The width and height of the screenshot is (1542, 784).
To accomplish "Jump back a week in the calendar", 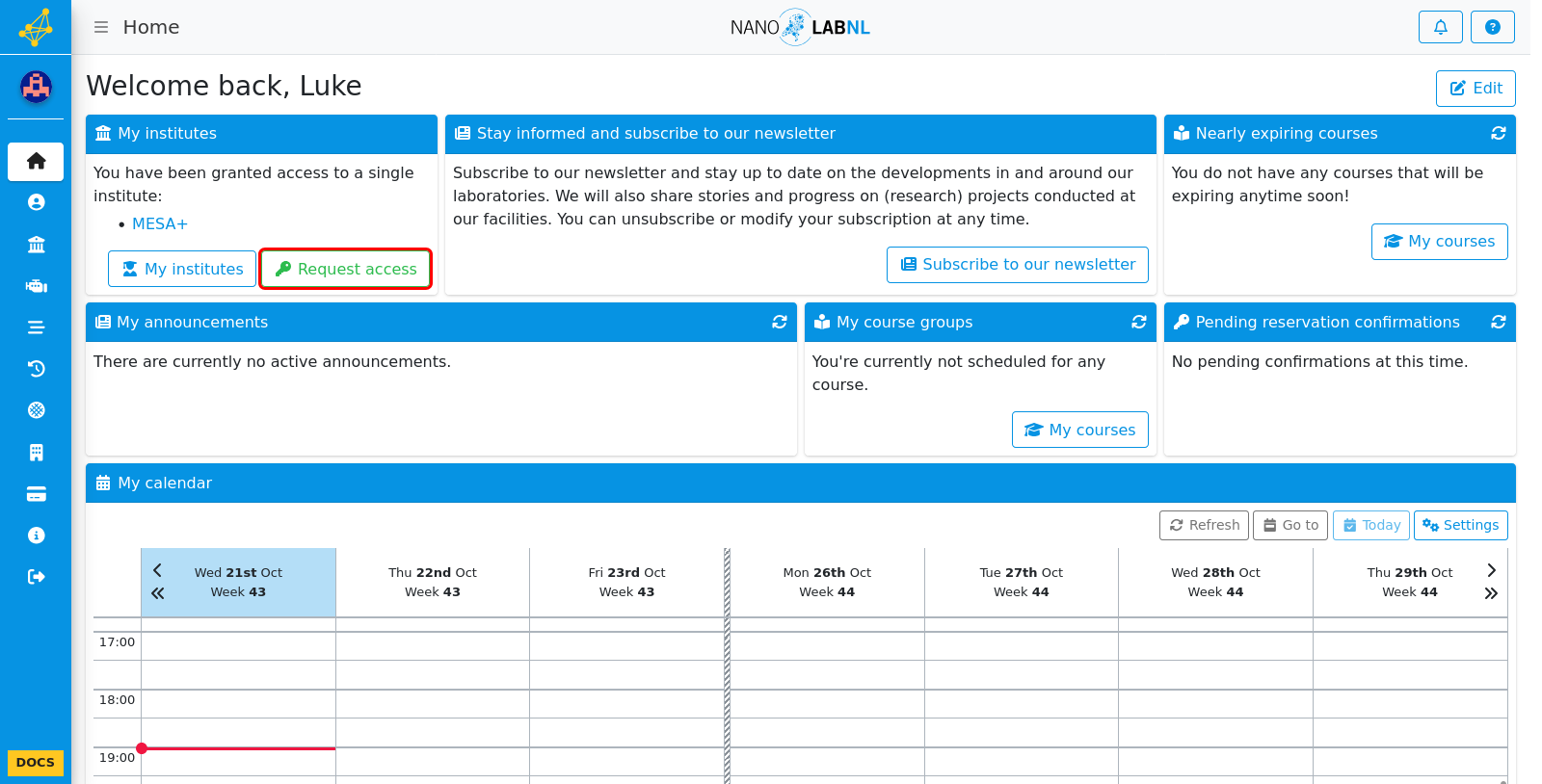I will [157, 593].
